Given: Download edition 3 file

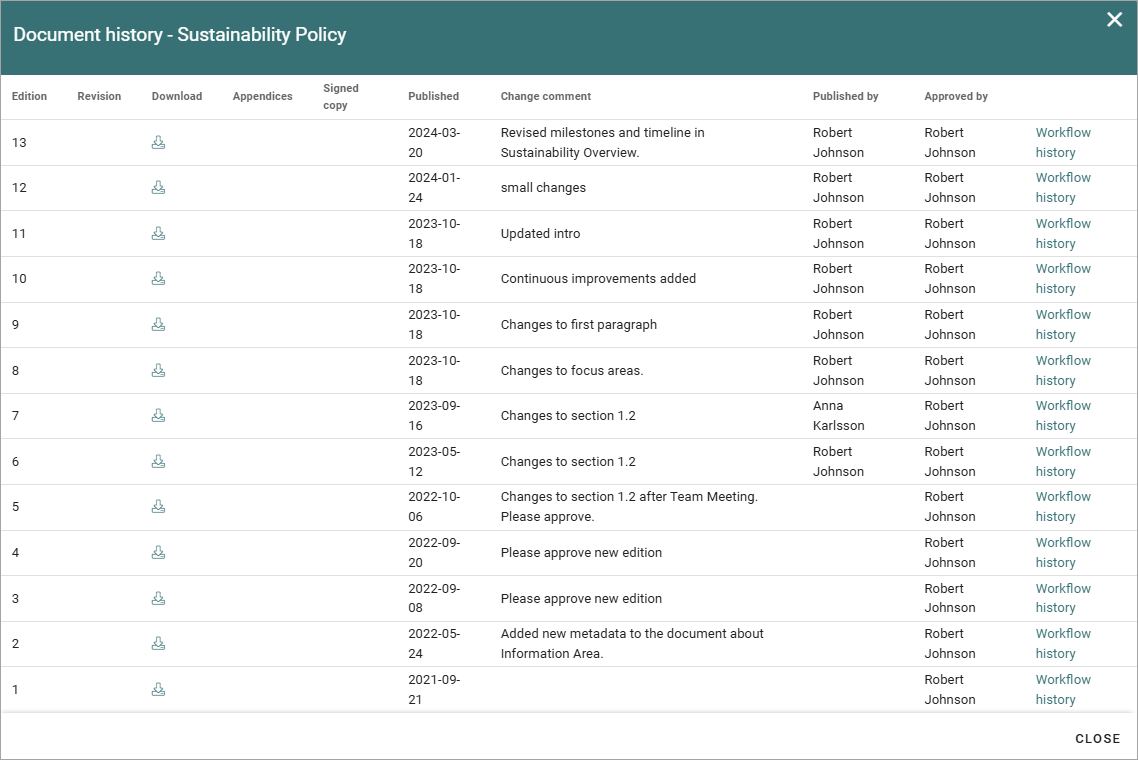Looking at the screenshot, I should [x=158, y=598].
